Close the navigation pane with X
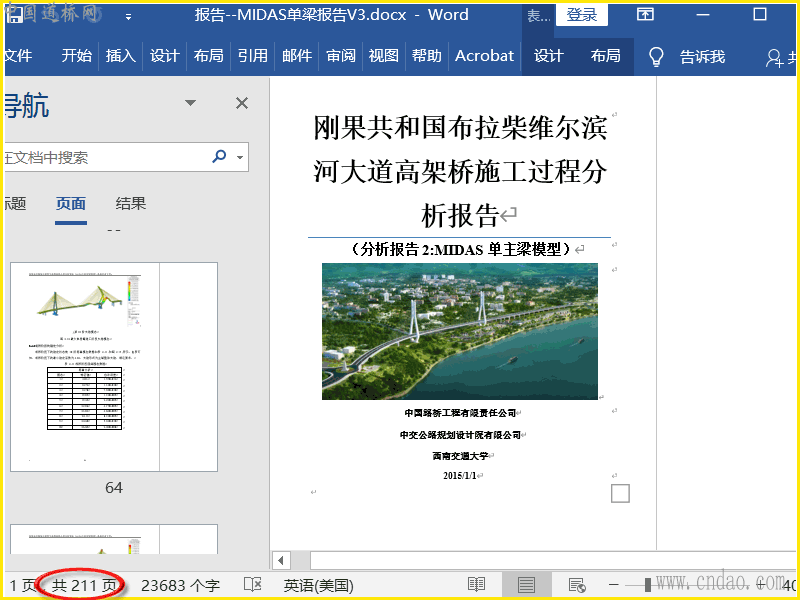 [241, 103]
